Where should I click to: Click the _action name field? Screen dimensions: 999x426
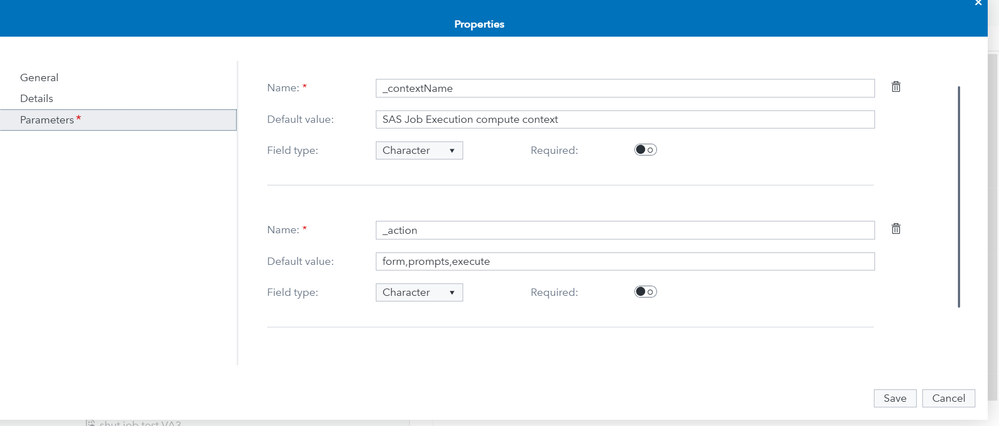coord(625,230)
